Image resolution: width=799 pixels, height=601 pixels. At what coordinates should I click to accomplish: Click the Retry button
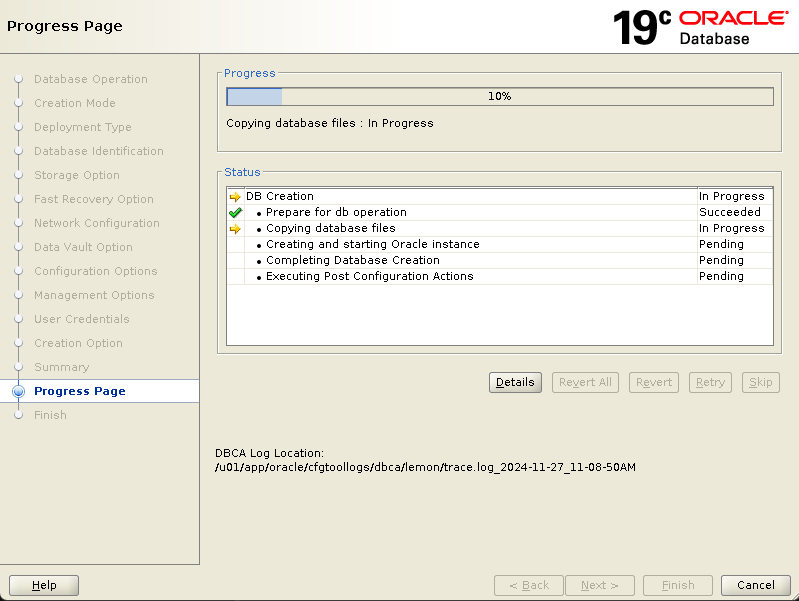(710, 382)
